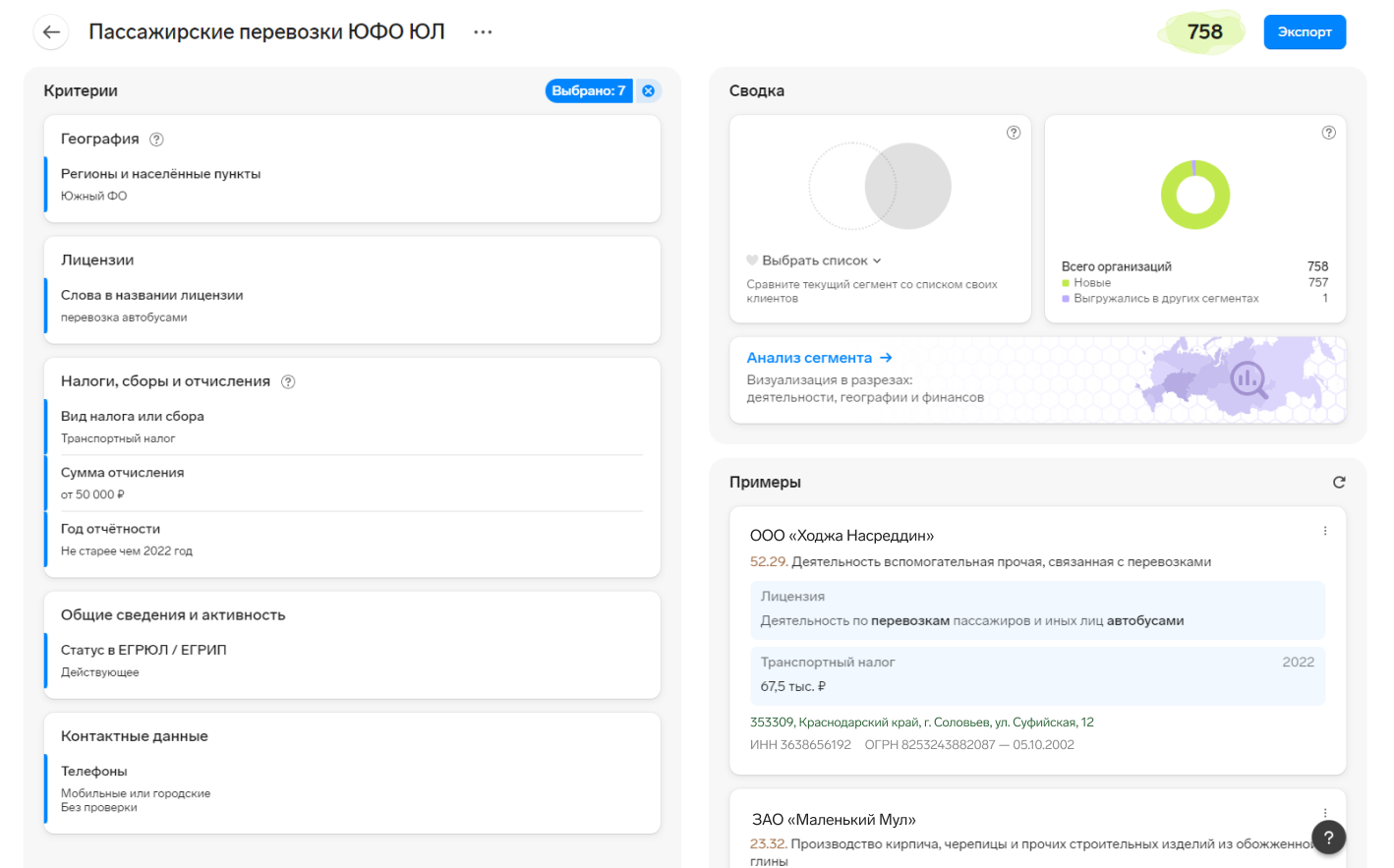The width and height of the screenshot is (1394, 868).
Task: Click the Экспорт button
Action: (1305, 32)
